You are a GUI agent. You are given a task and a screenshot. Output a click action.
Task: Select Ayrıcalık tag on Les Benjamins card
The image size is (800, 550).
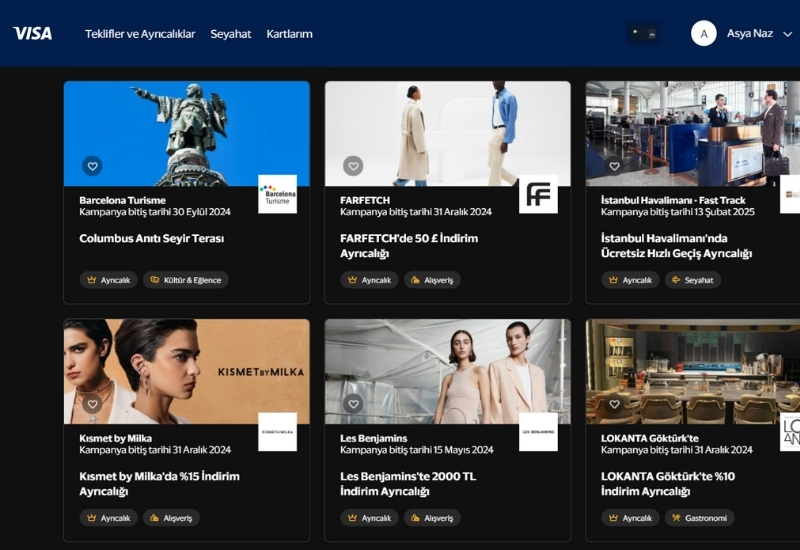click(x=369, y=518)
